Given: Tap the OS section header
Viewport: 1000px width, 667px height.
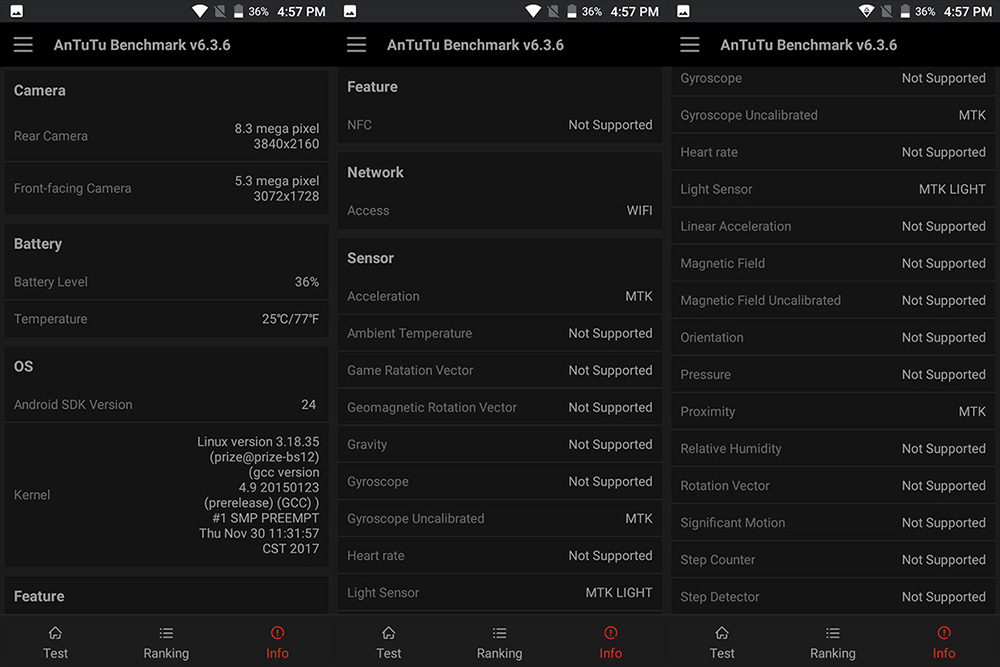Looking at the screenshot, I should pos(24,367).
